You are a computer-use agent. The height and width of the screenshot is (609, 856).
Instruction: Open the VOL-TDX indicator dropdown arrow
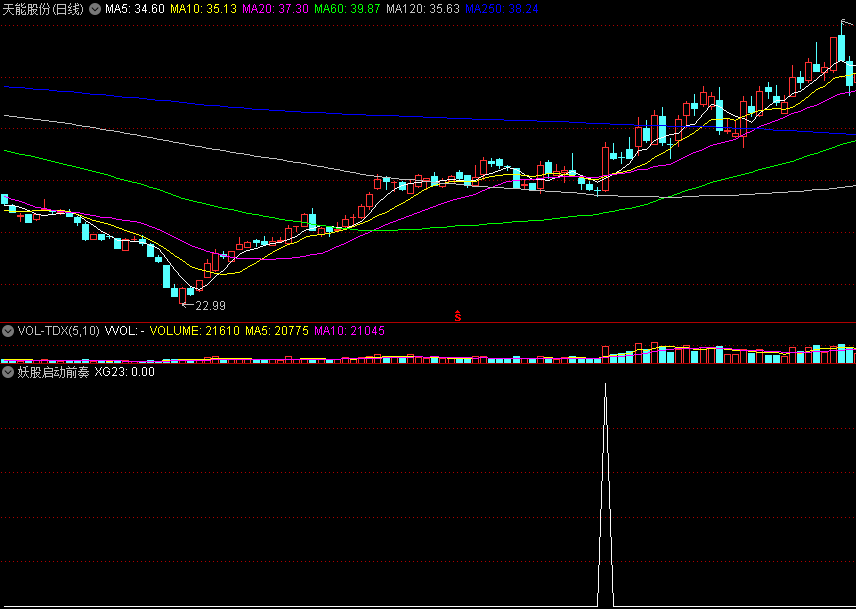coord(8,331)
